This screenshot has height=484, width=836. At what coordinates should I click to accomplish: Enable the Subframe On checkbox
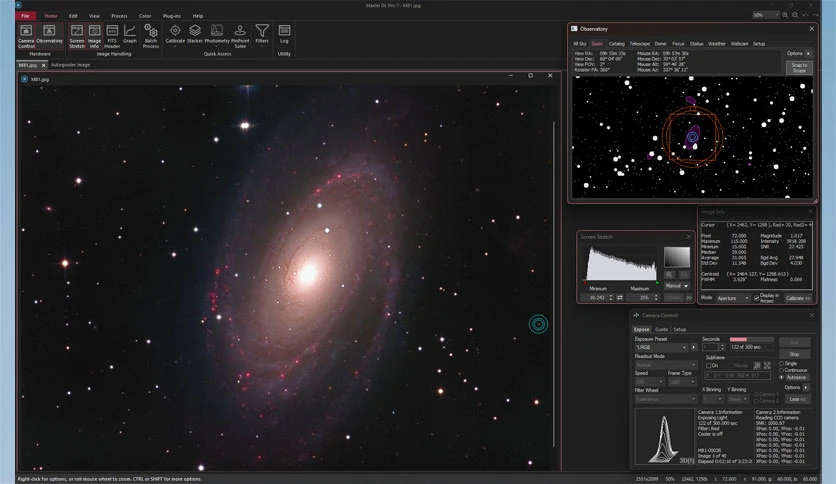point(709,366)
